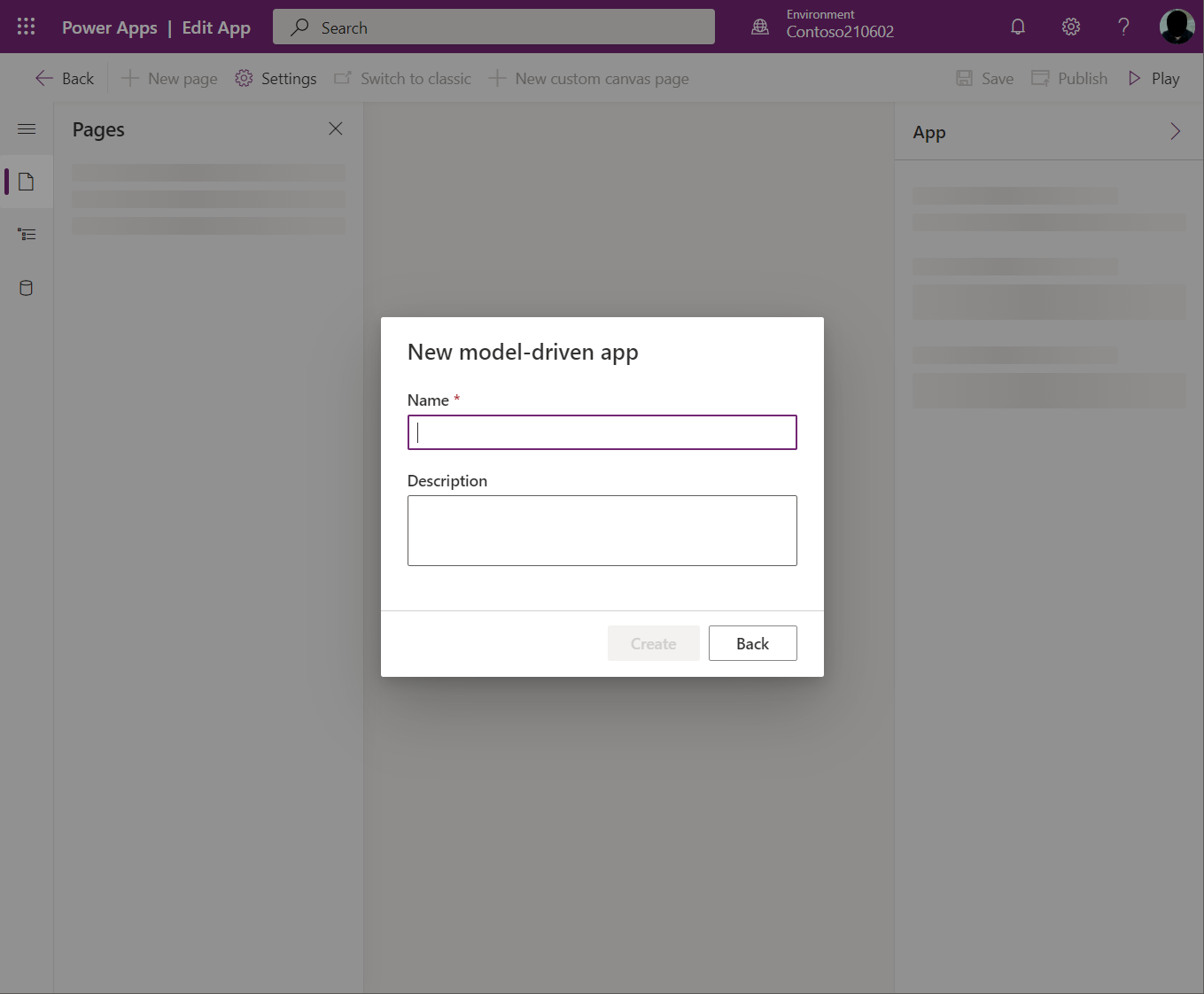This screenshot has width=1204, height=994.
Task: Collapse the App panel using its chevron
Action: pyautogui.click(x=1175, y=131)
